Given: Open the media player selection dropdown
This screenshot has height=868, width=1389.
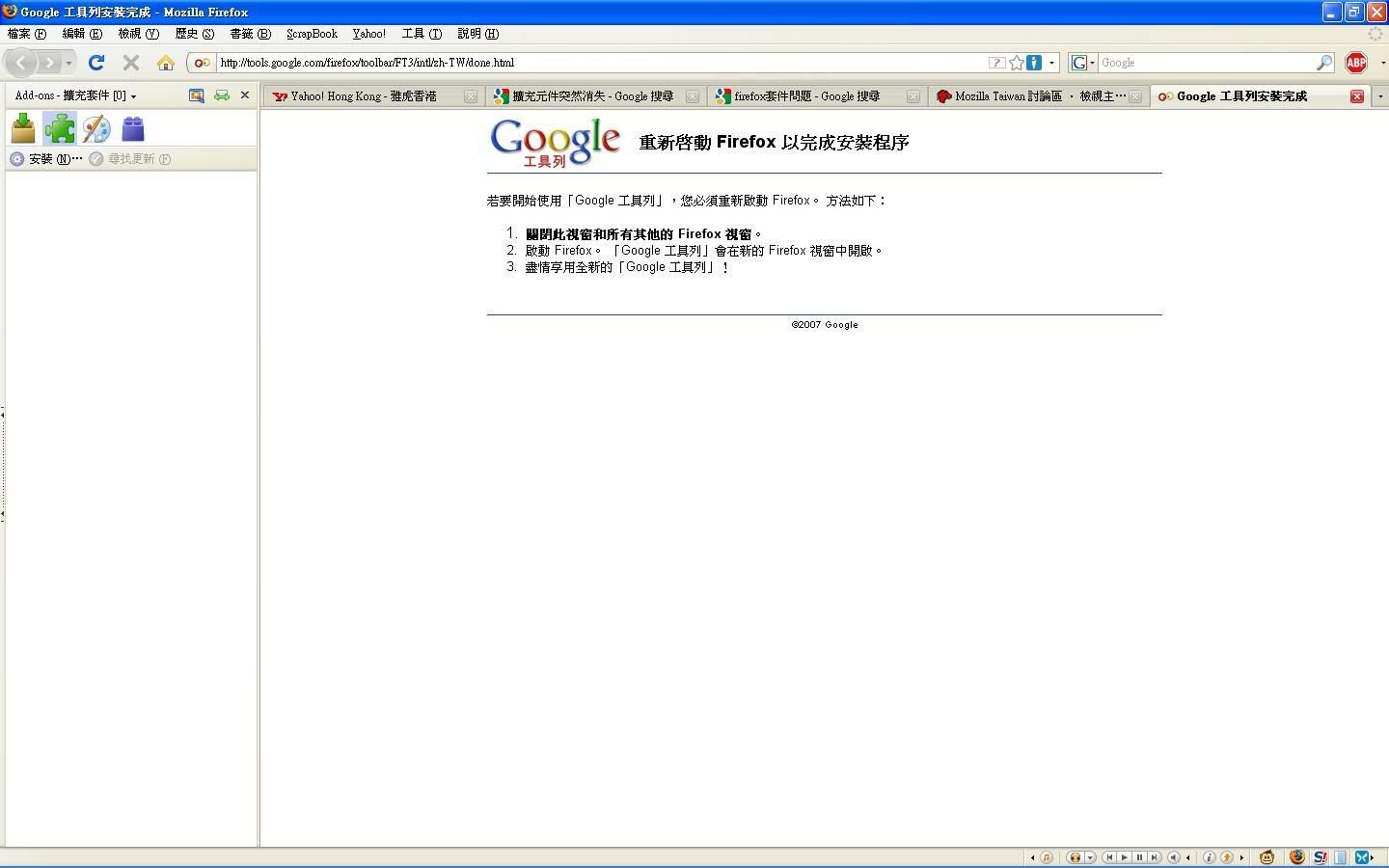Looking at the screenshot, I should coord(1090,857).
